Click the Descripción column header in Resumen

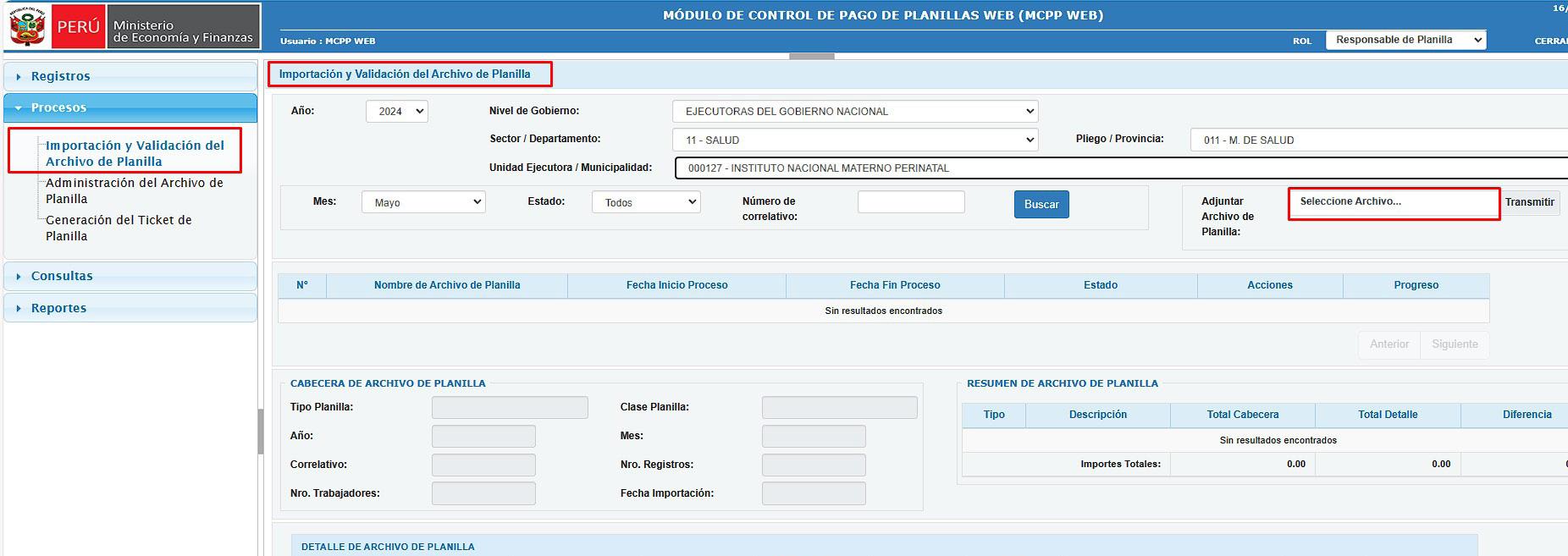(x=1098, y=415)
